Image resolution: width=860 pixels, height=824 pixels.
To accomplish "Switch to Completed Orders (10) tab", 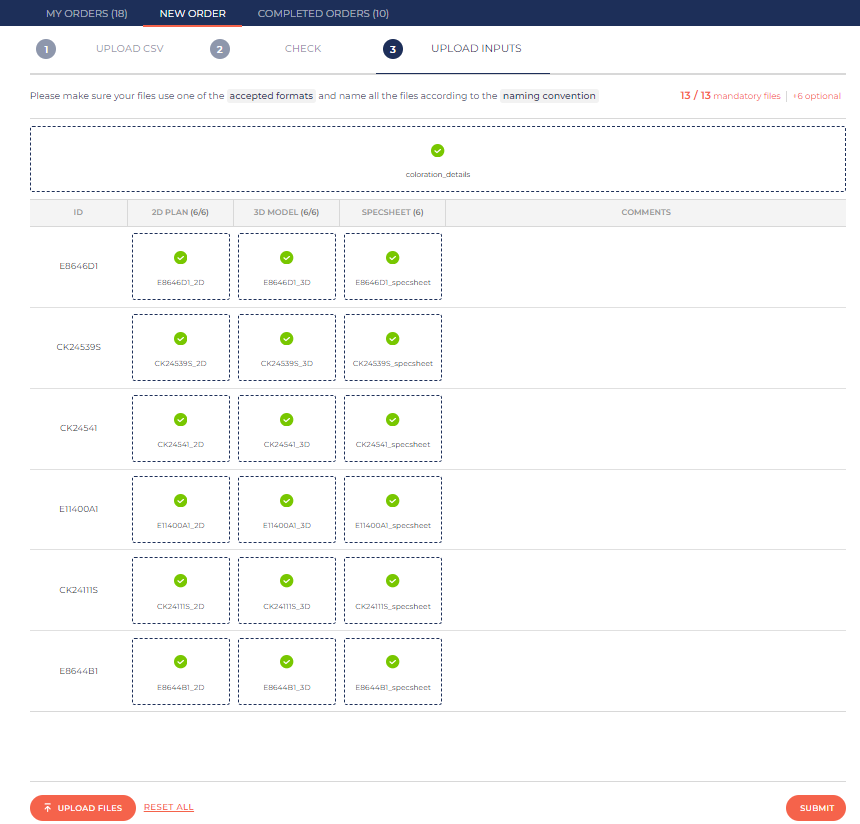I will tap(323, 14).
